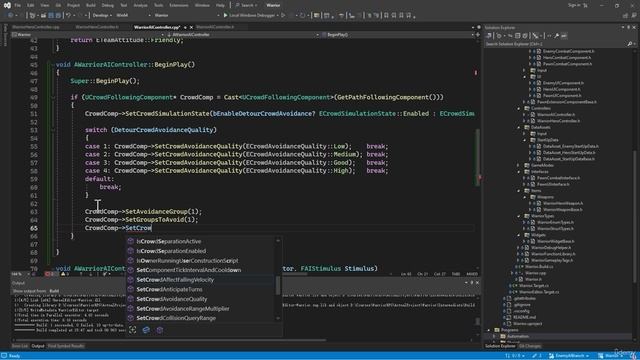Click Solution Explorer show all files icon
This screenshot has width=640, height=360.
point(525,36)
